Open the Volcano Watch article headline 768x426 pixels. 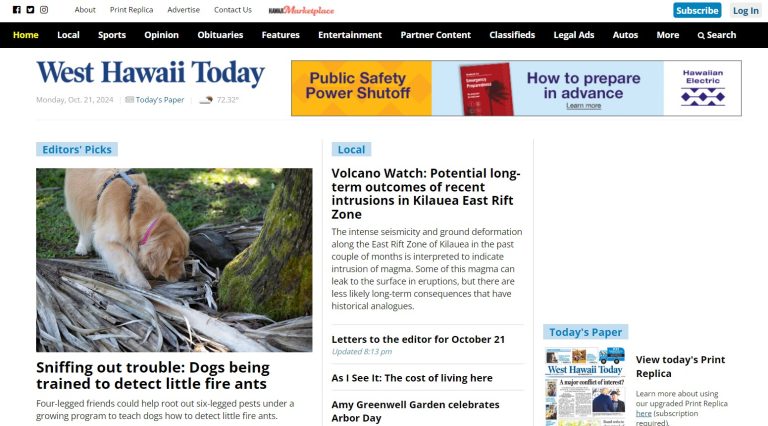pyautogui.click(x=426, y=193)
